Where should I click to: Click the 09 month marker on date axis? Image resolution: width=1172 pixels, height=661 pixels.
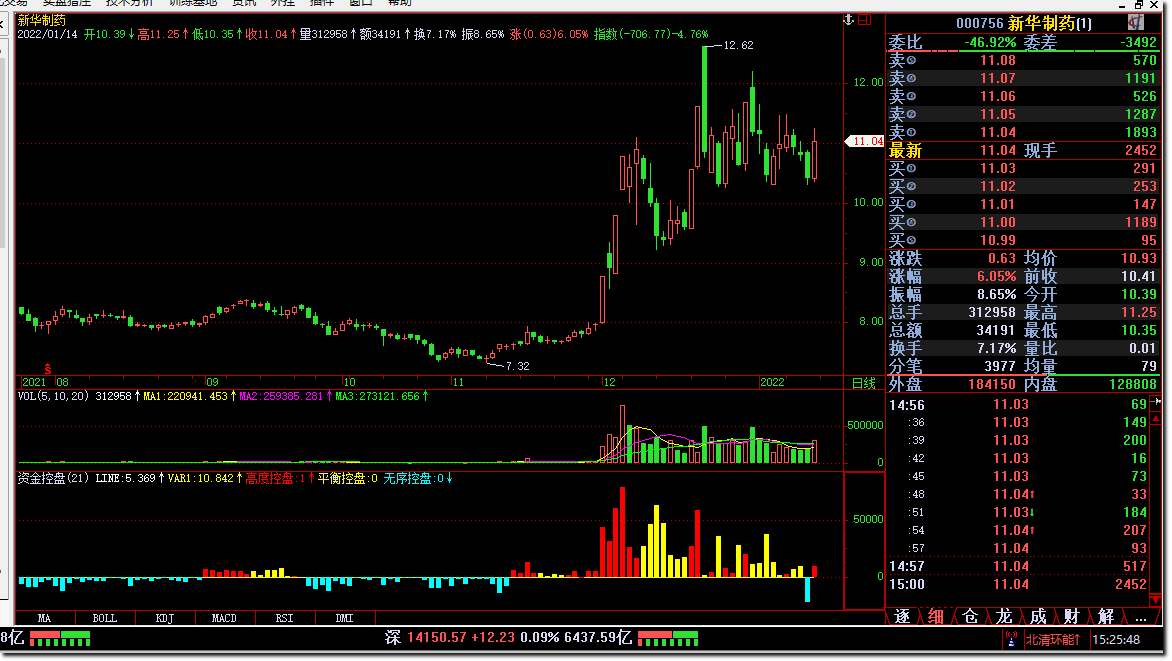click(x=212, y=382)
